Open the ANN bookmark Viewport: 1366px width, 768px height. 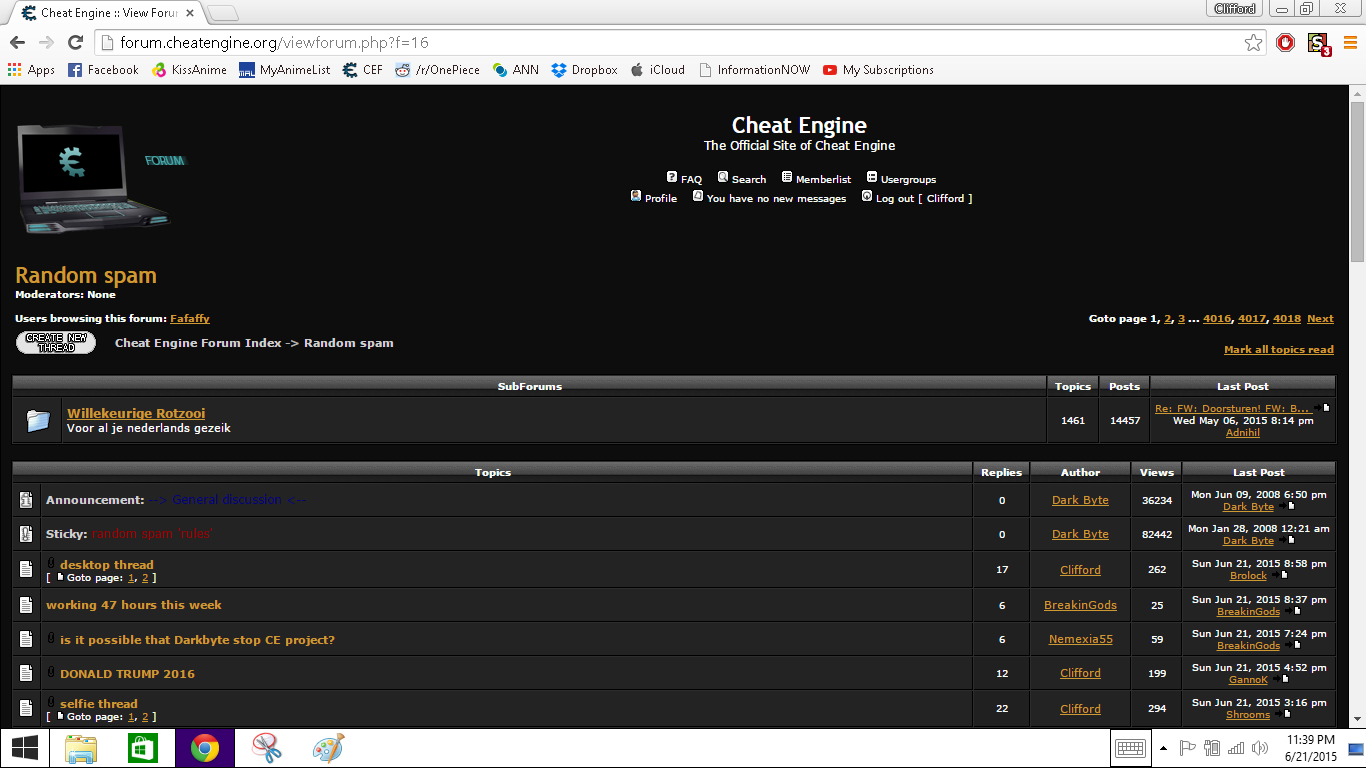(515, 70)
